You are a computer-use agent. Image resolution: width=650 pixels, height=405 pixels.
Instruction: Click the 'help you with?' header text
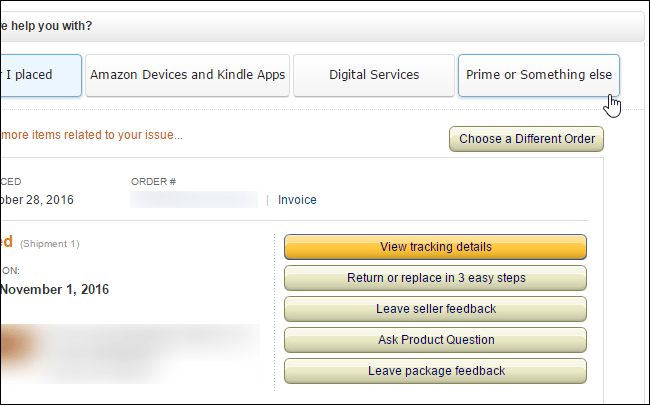coord(52,26)
